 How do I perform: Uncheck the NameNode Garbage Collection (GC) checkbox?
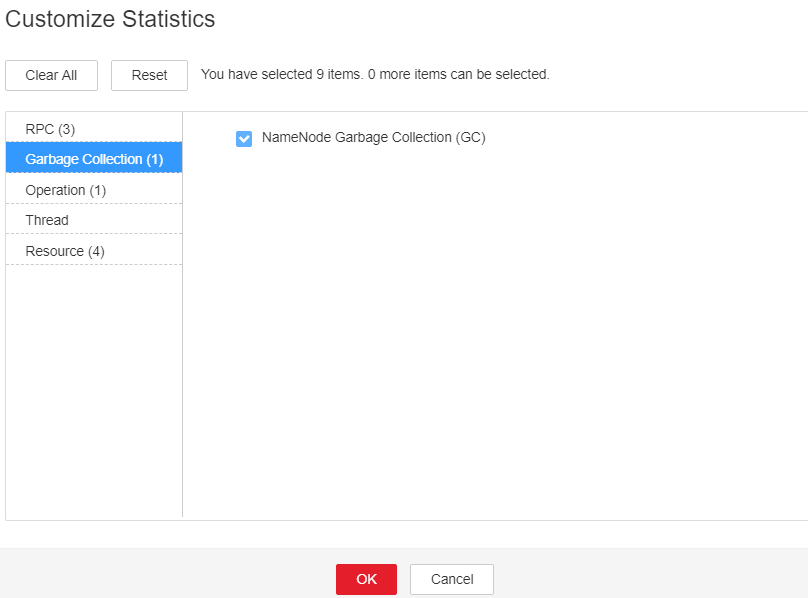(244, 138)
